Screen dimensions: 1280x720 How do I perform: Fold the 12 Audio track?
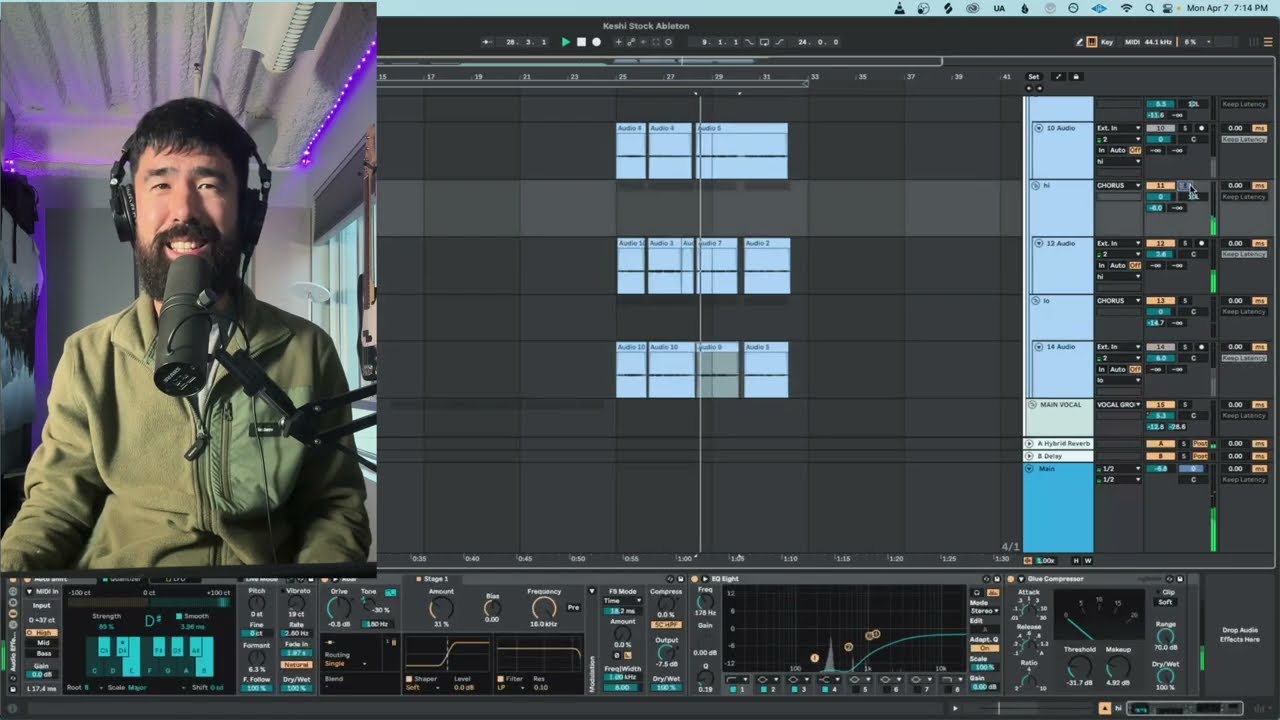(x=1038, y=243)
